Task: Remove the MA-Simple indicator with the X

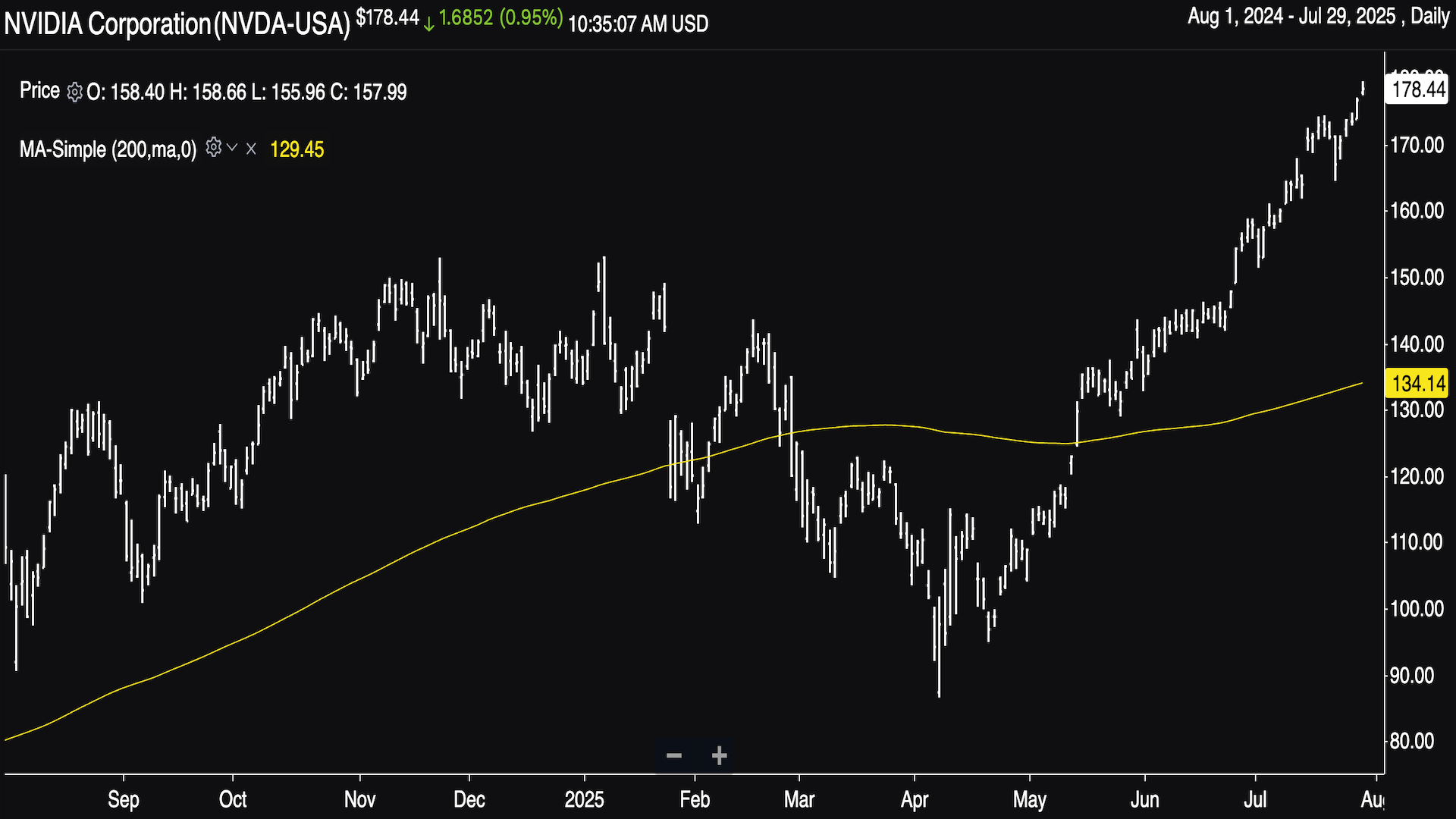Action: 252,149
